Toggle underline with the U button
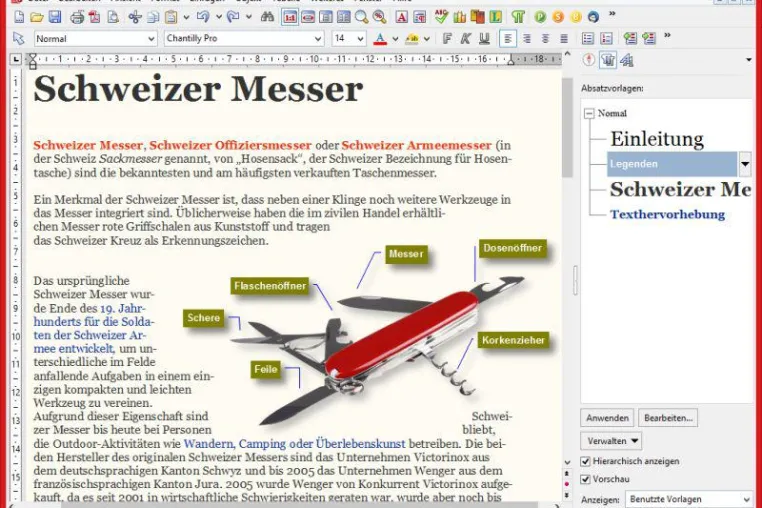Screen dimensions: 762x508 pos(484,38)
